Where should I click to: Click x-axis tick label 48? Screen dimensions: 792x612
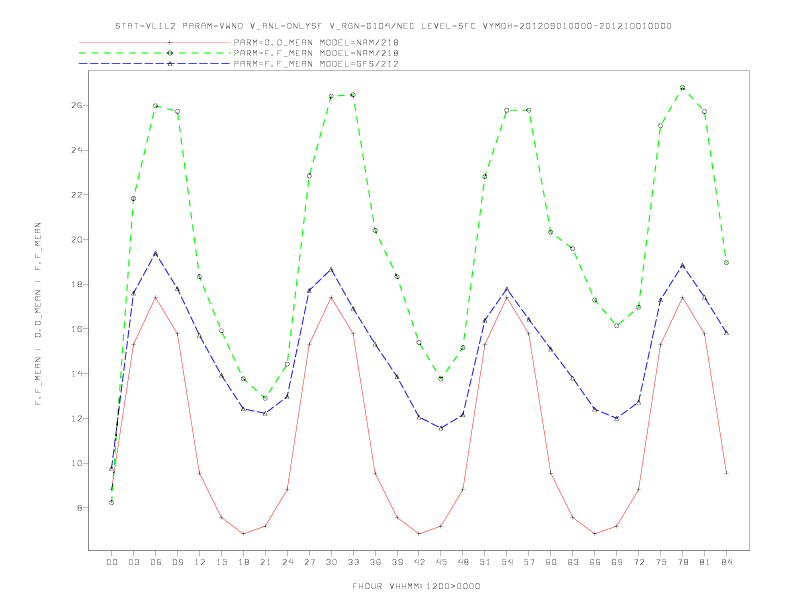pyautogui.click(x=463, y=562)
